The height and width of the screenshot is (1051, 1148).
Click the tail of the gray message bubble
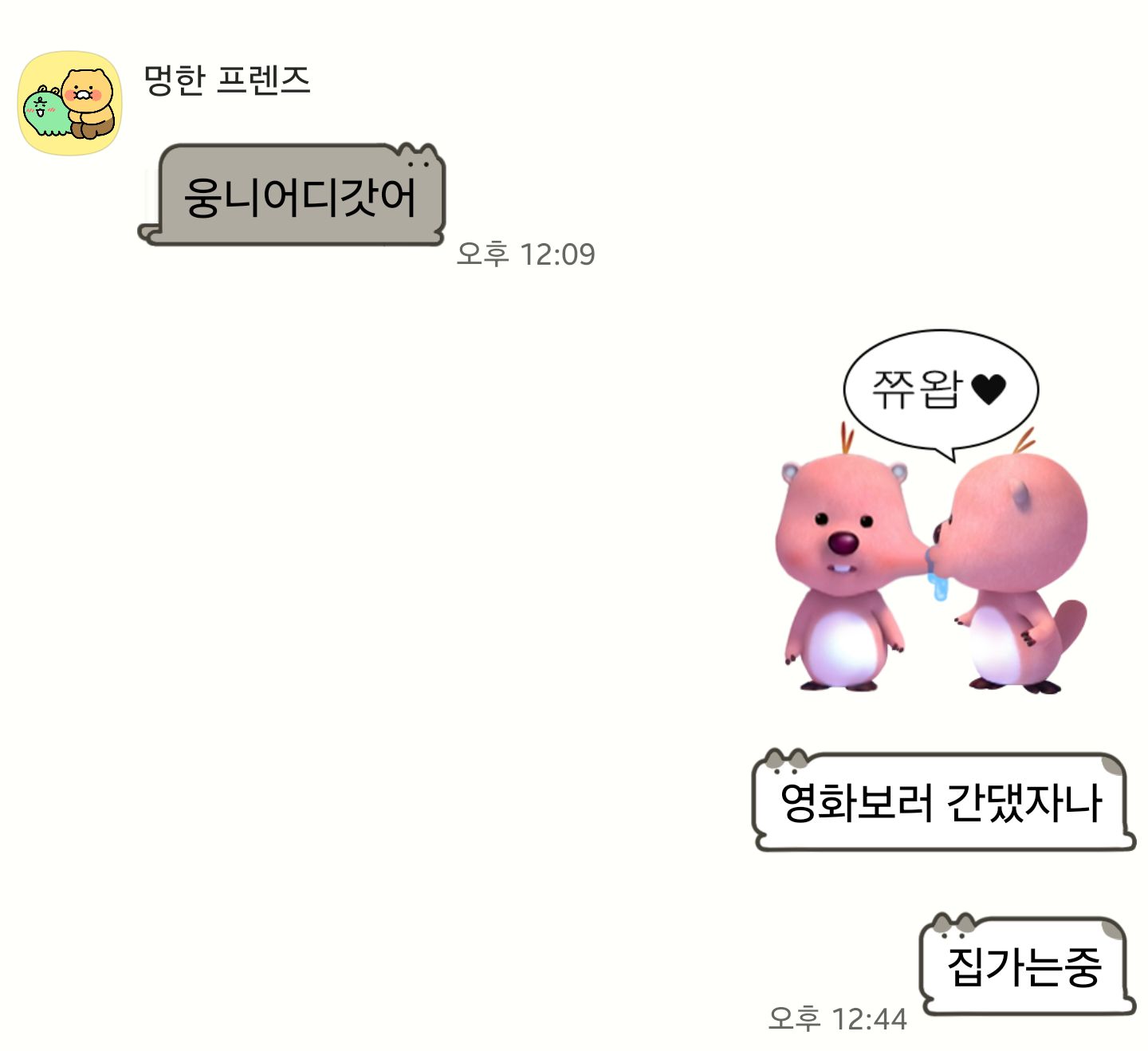click(x=150, y=233)
